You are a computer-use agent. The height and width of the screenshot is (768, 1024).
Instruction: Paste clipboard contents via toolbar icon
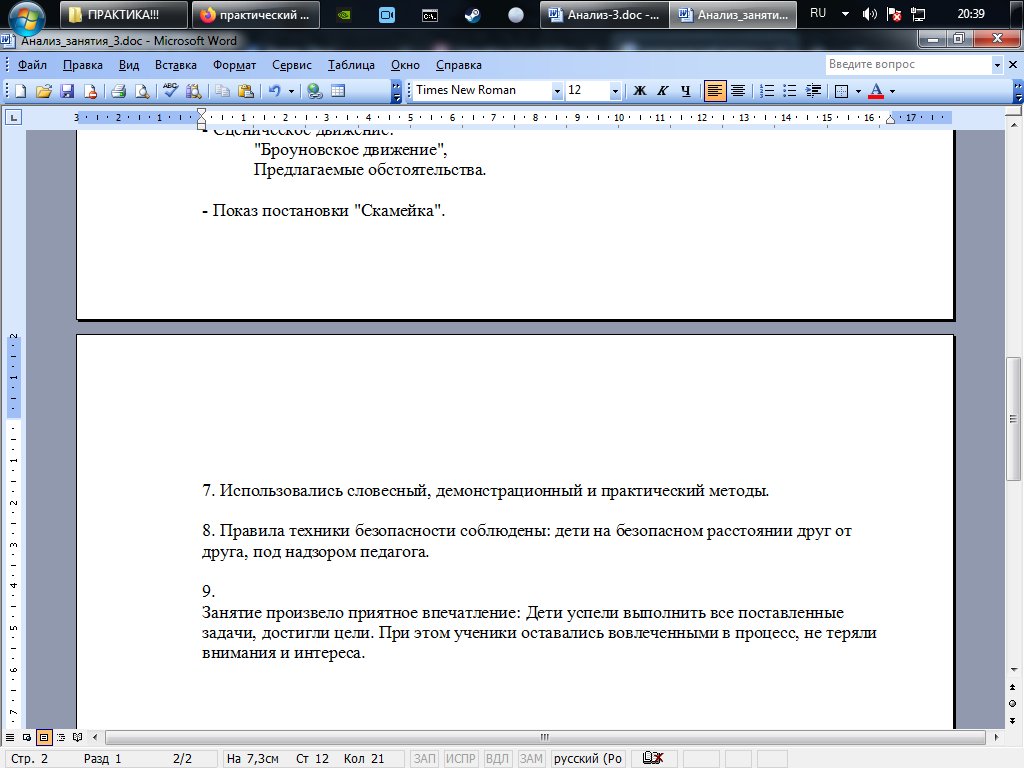click(x=246, y=91)
